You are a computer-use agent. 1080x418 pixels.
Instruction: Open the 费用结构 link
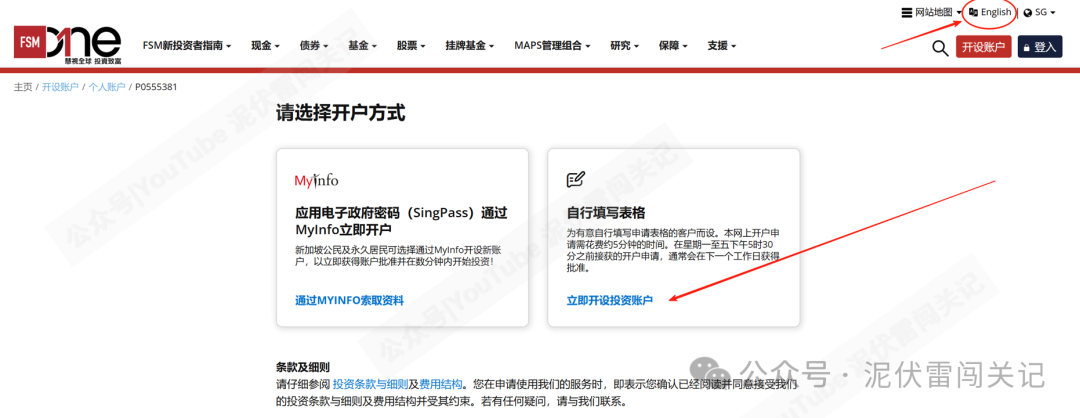tap(441, 384)
